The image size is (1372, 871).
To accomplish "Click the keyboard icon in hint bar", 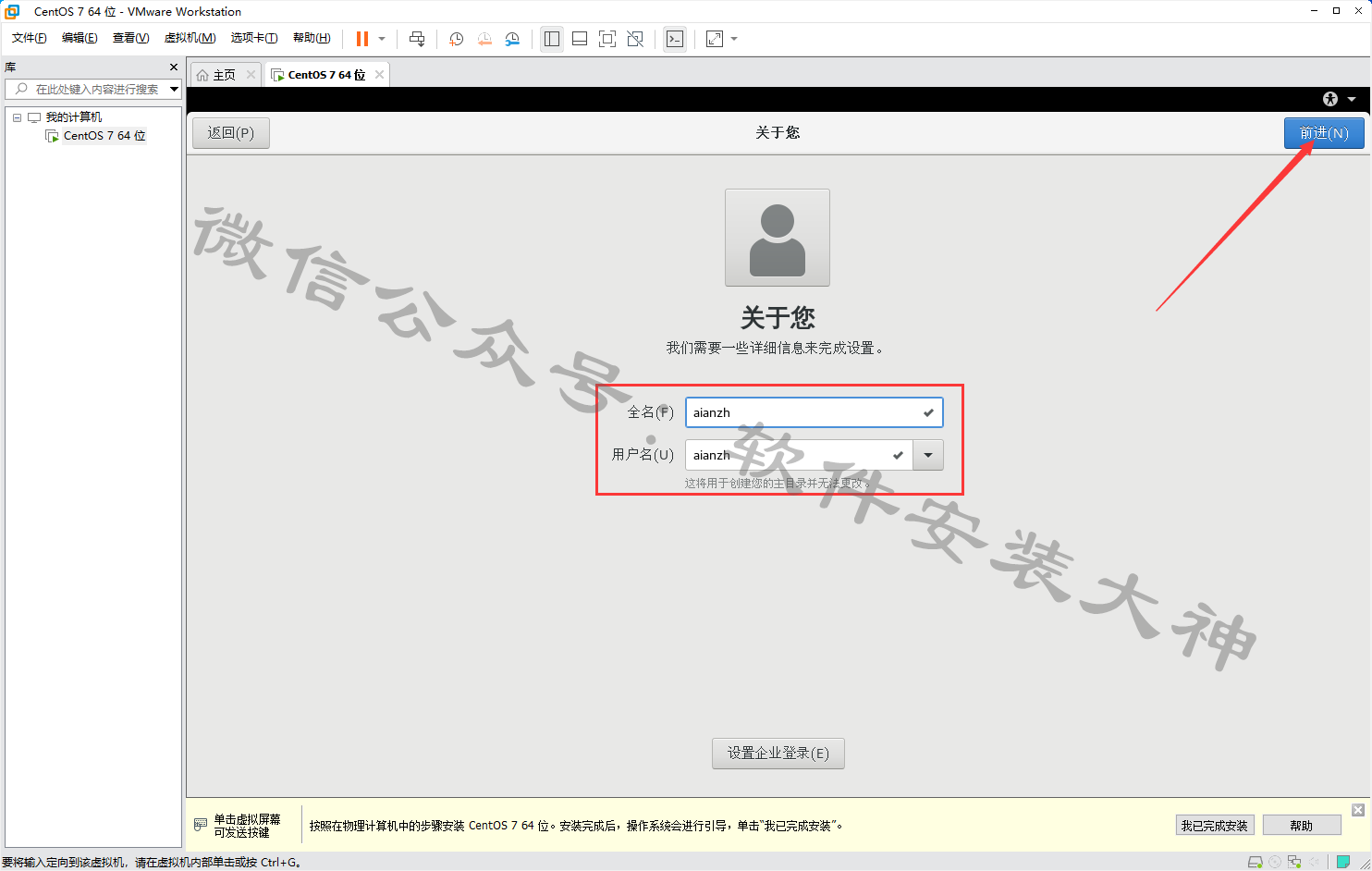I will point(201,825).
